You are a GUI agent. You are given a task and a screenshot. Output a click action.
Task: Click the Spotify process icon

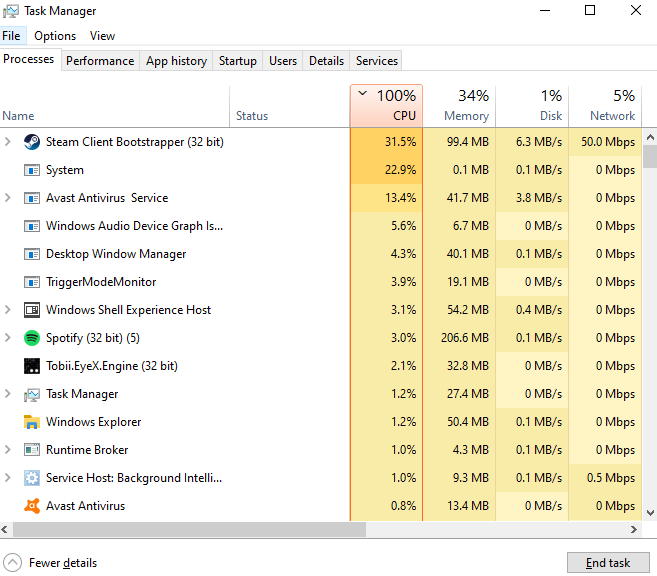(32, 338)
